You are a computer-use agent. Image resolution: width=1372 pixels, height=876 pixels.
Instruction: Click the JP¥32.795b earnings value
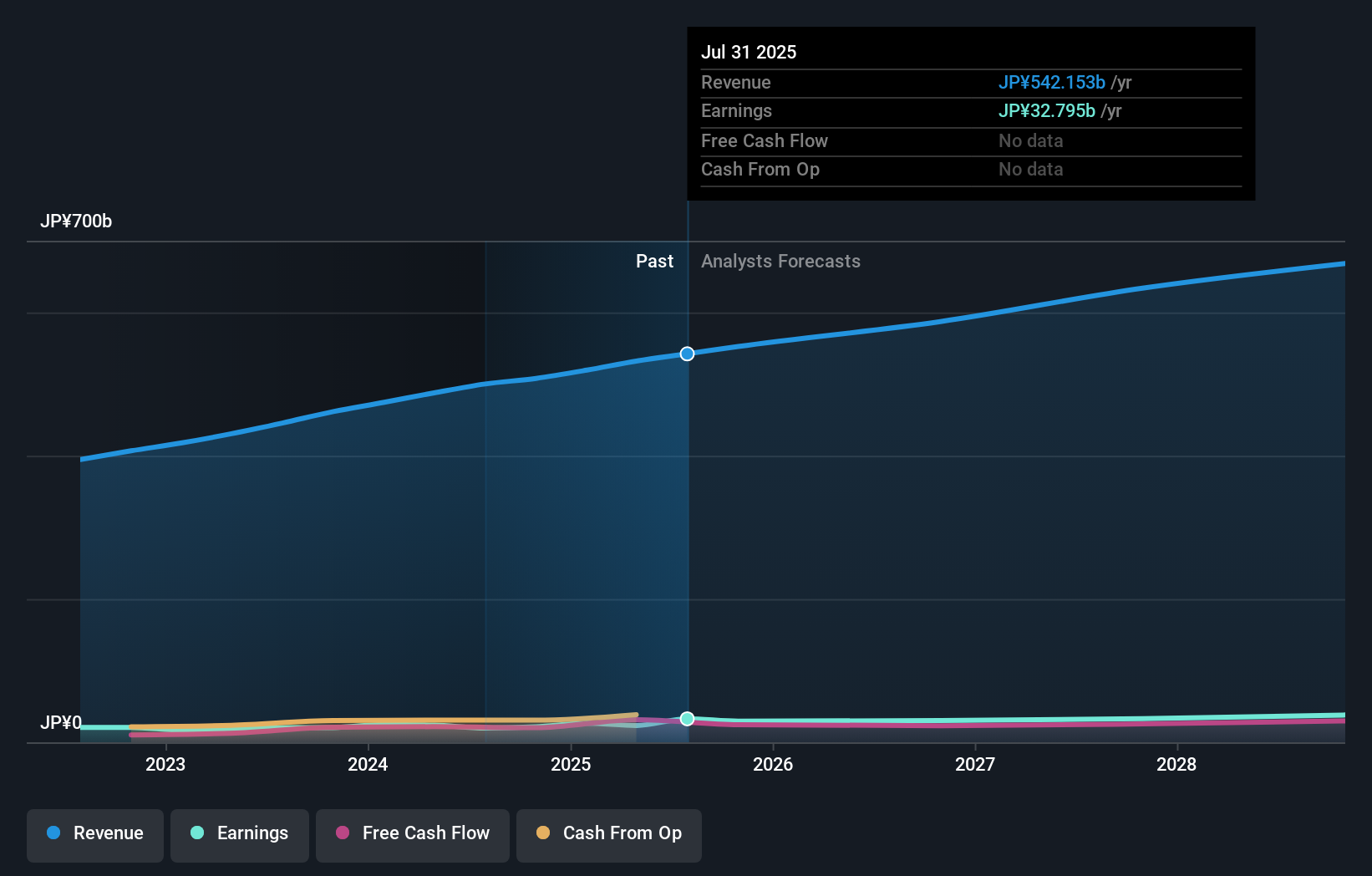(x=1047, y=111)
